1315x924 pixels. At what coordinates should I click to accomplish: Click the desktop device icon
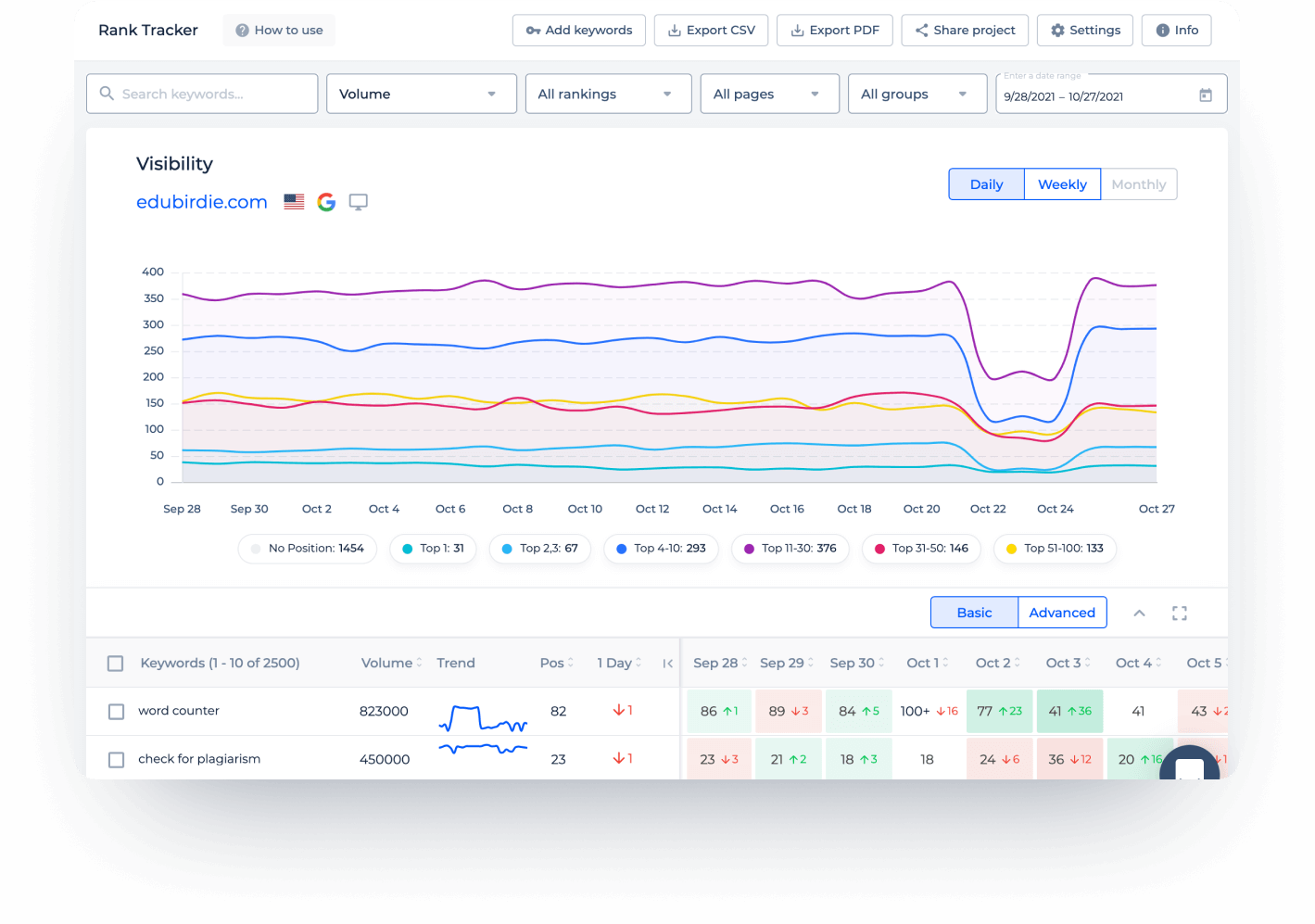coord(359,202)
